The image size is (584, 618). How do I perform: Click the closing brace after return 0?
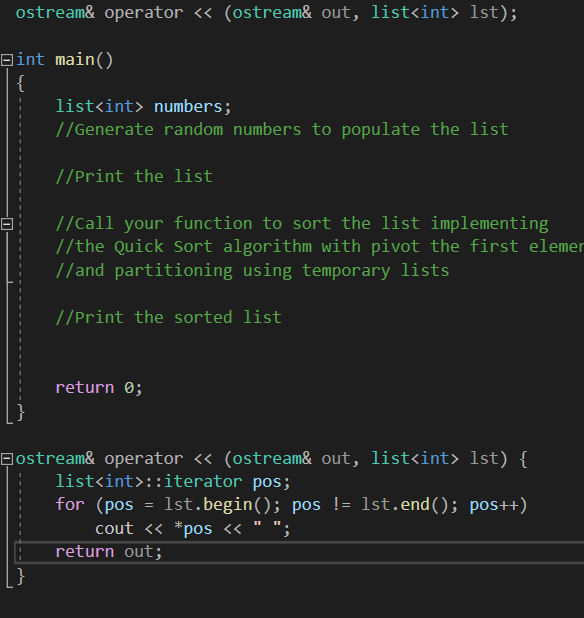click(21, 412)
